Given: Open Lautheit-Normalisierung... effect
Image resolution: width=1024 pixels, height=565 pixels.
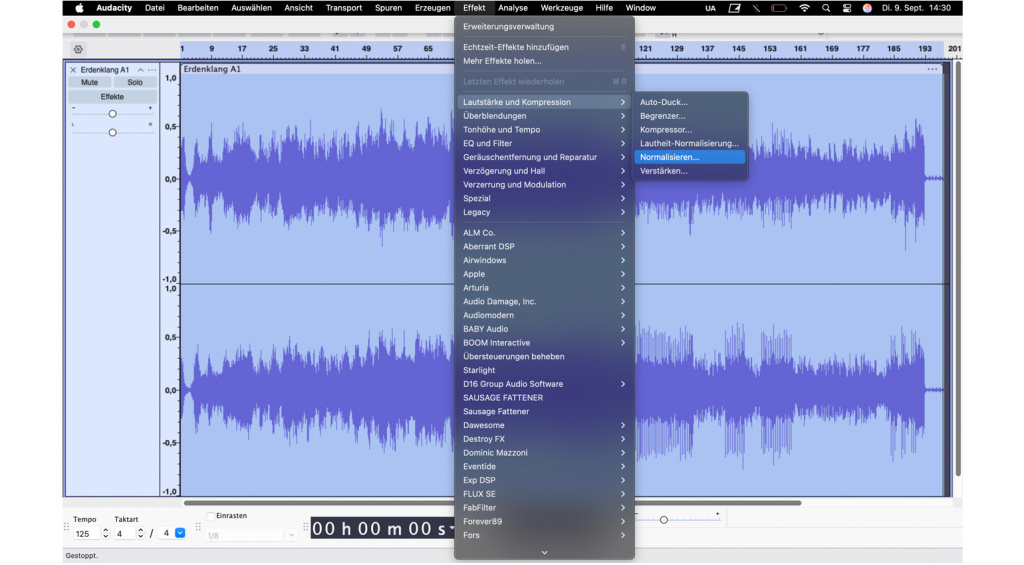Looking at the screenshot, I should pyautogui.click(x=690, y=143).
